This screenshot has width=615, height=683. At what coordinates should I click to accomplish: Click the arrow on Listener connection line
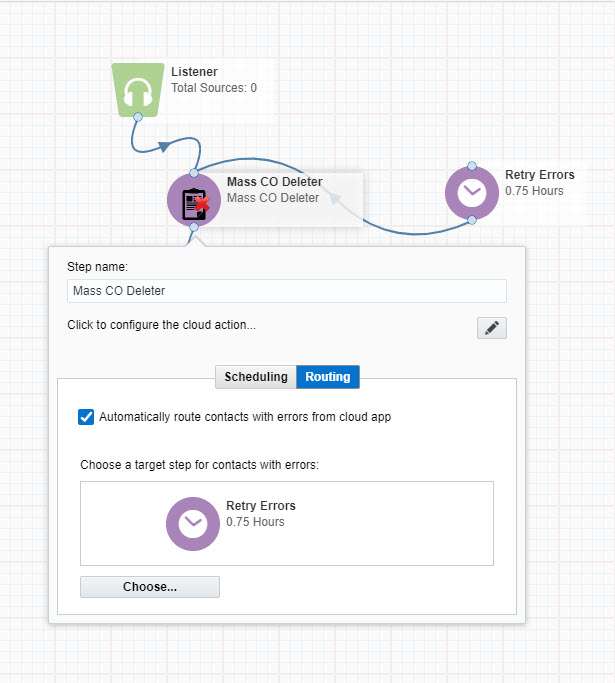click(x=163, y=146)
